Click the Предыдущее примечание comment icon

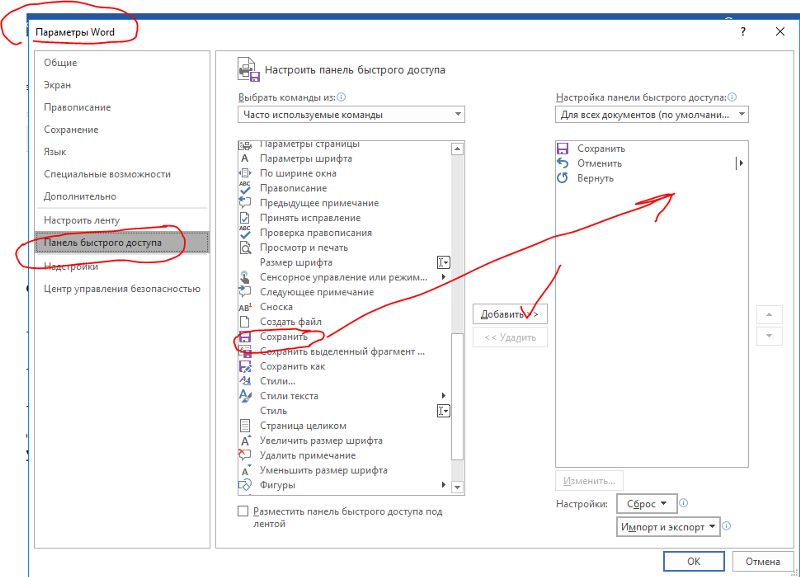[245, 203]
